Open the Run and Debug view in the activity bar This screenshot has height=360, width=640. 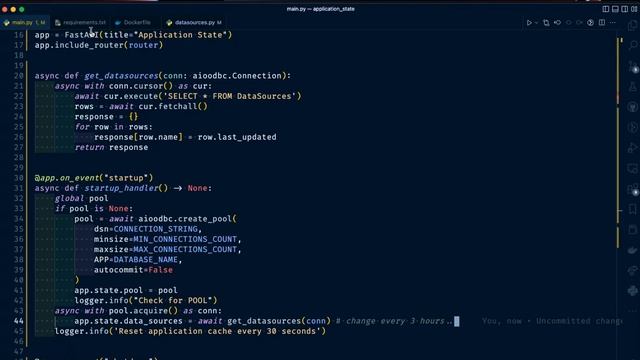click(x=632, y=148)
